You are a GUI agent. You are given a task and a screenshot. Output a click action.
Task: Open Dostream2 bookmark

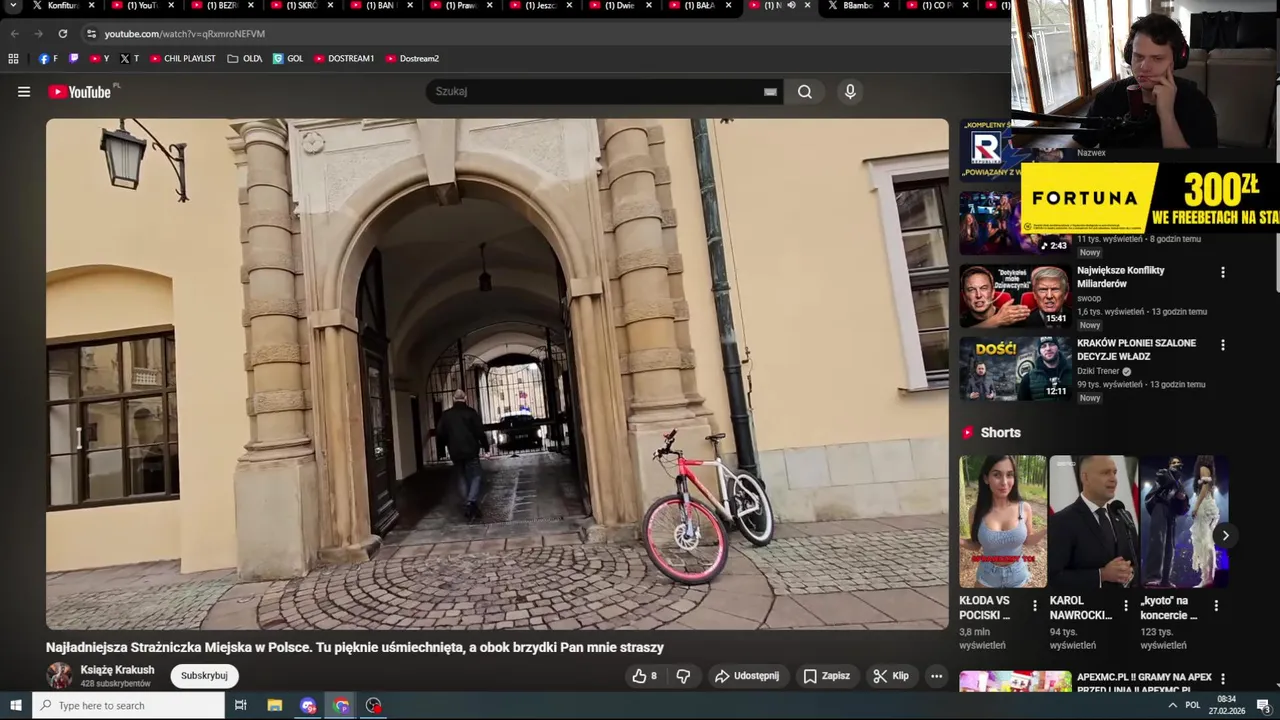point(412,59)
